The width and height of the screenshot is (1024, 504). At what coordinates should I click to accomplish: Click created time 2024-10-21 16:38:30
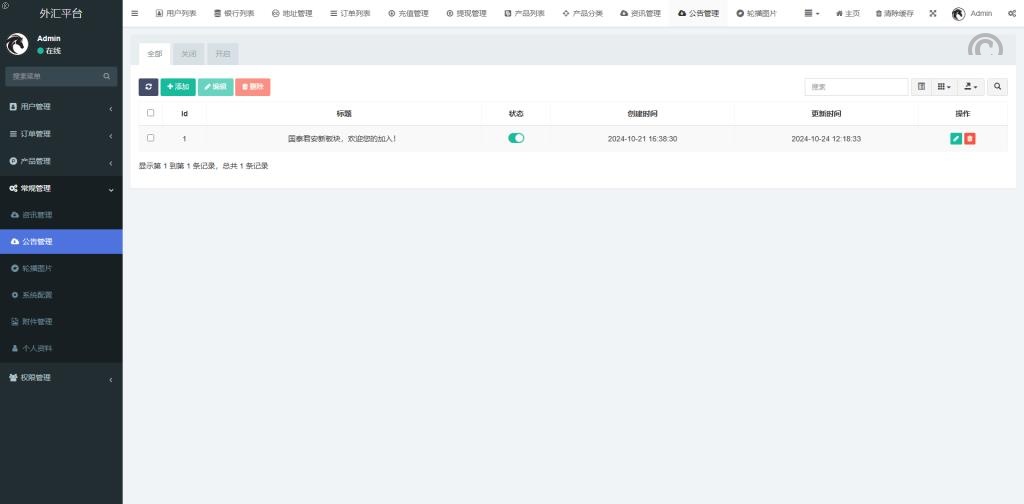tap(642, 139)
